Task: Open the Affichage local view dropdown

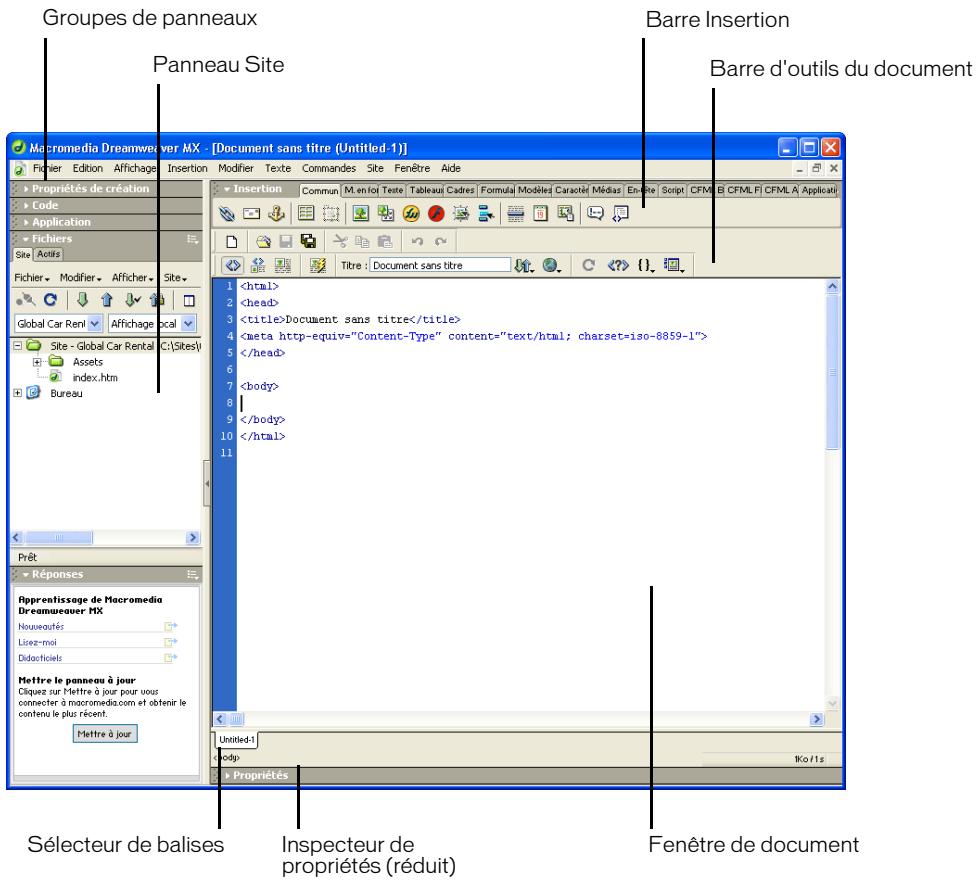Action: [x=189, y=323]
